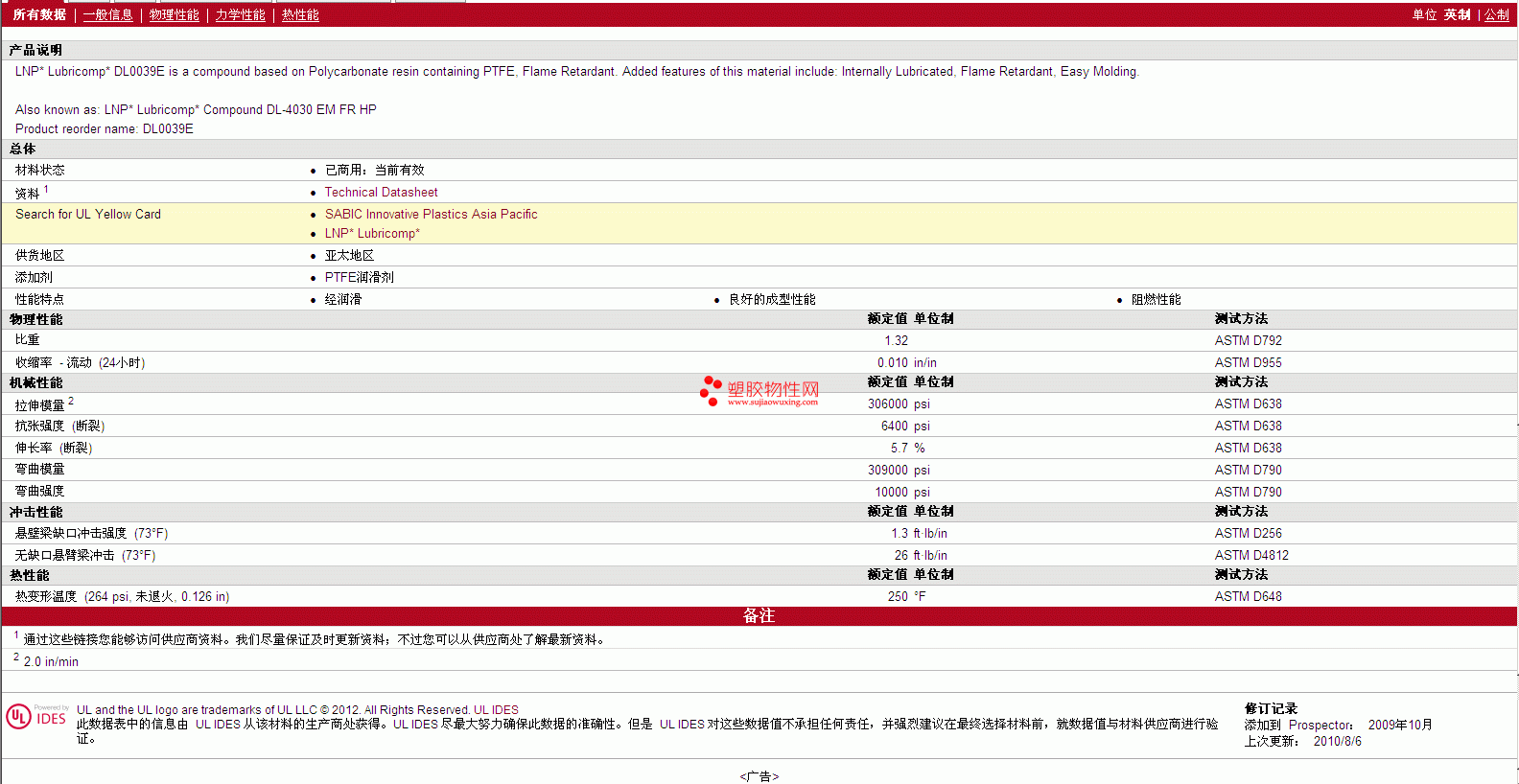This screenshot has width=1519, height=784.
Task: Select 英制 units option
Action: [x=1457, y=14]
